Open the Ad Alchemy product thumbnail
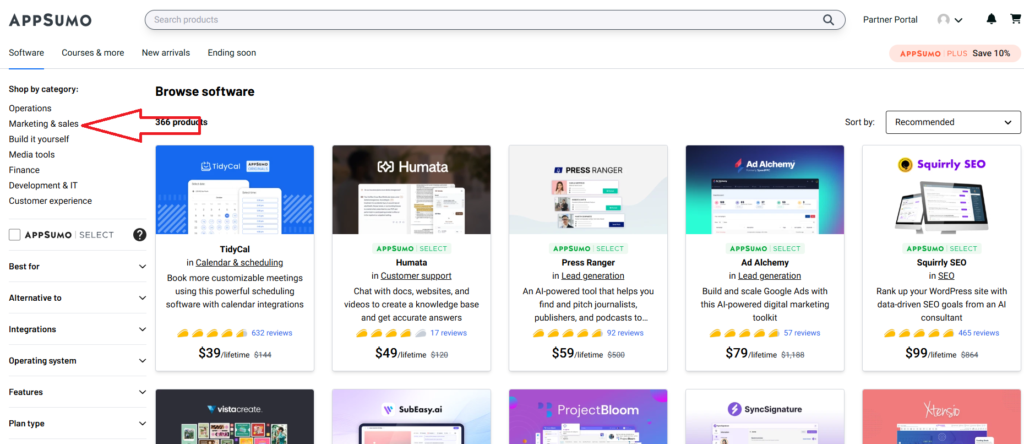1024x444 pixels. coord(765,189)
